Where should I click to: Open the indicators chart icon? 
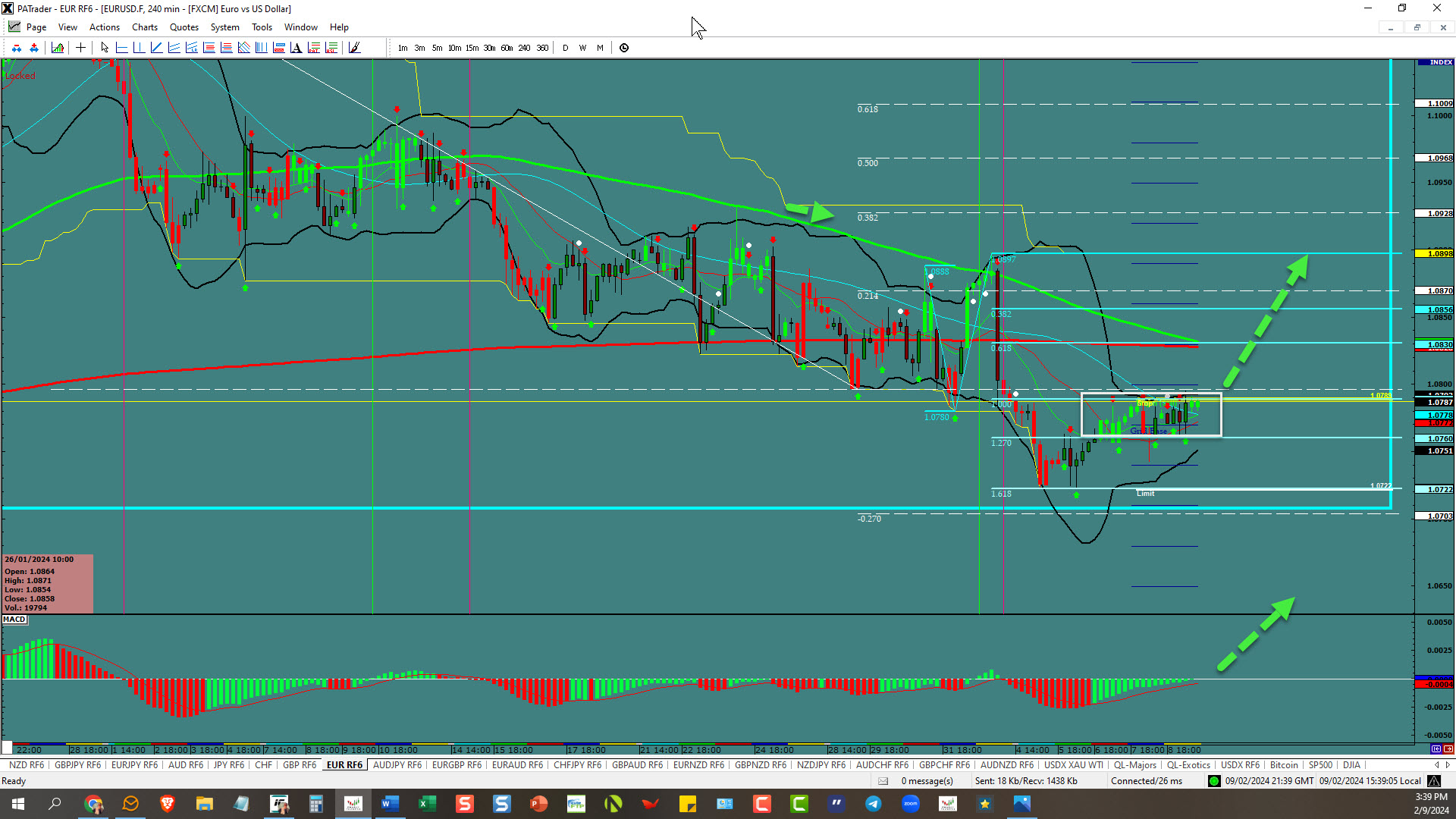point(58,48)
